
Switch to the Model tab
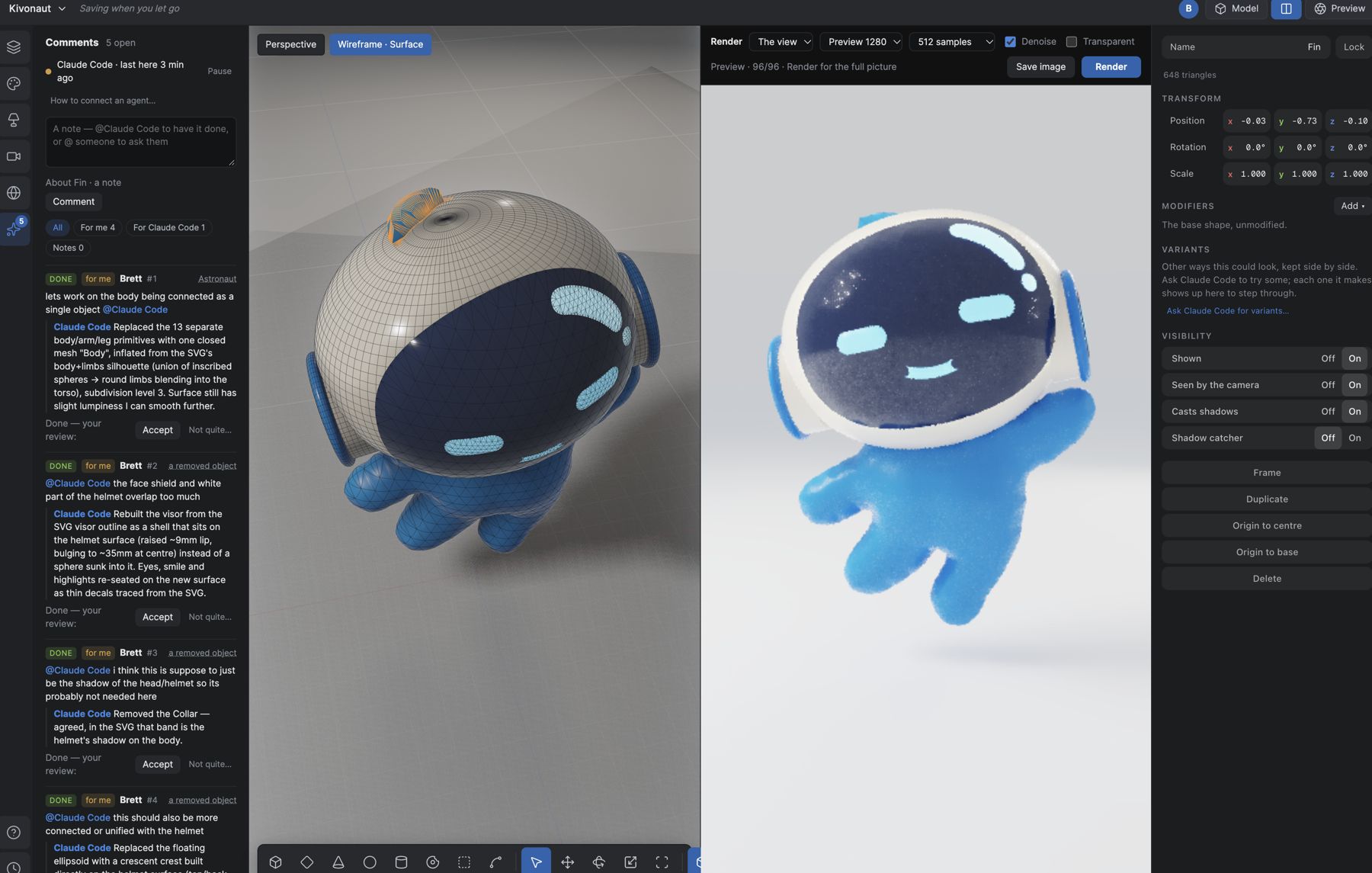click(x=1236, y=8)
